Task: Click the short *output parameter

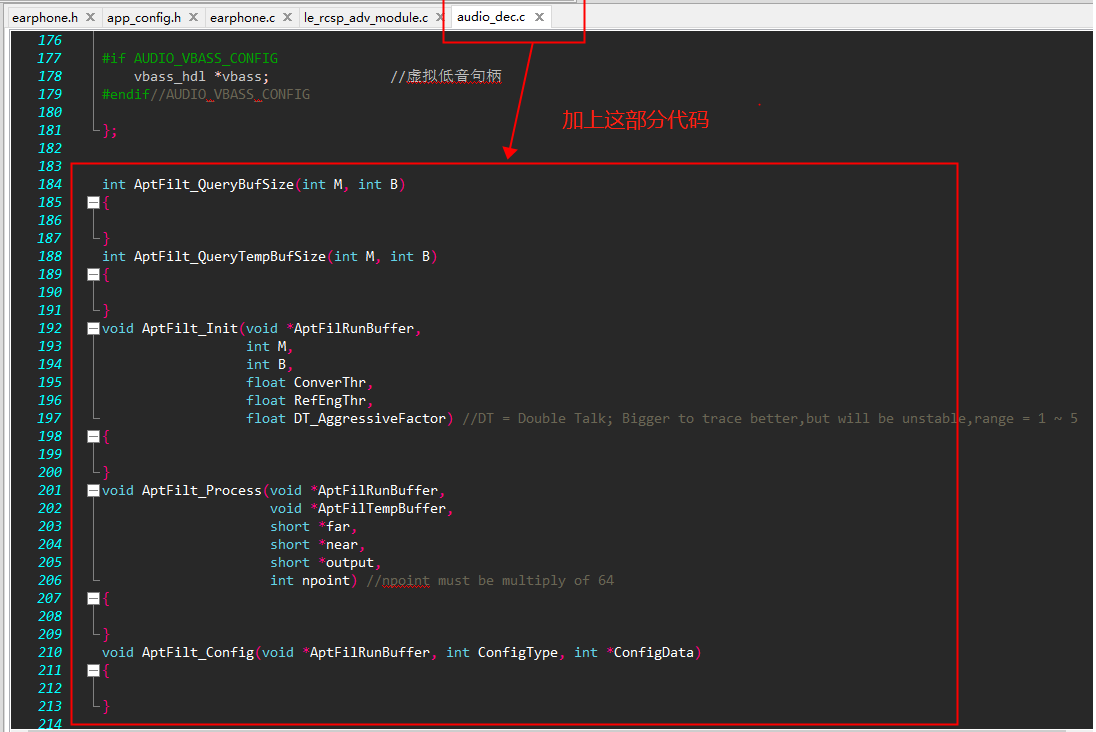Action: pyautogui.click(x=322, y=563)
